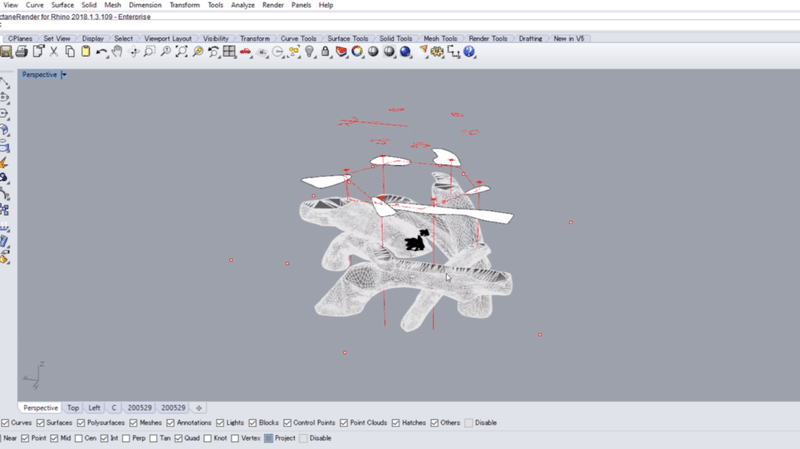Open the Curve Tools toolbar tab
Image resolution: width=800 pixels, height=449 pixels.
click(x=298, y=39)
